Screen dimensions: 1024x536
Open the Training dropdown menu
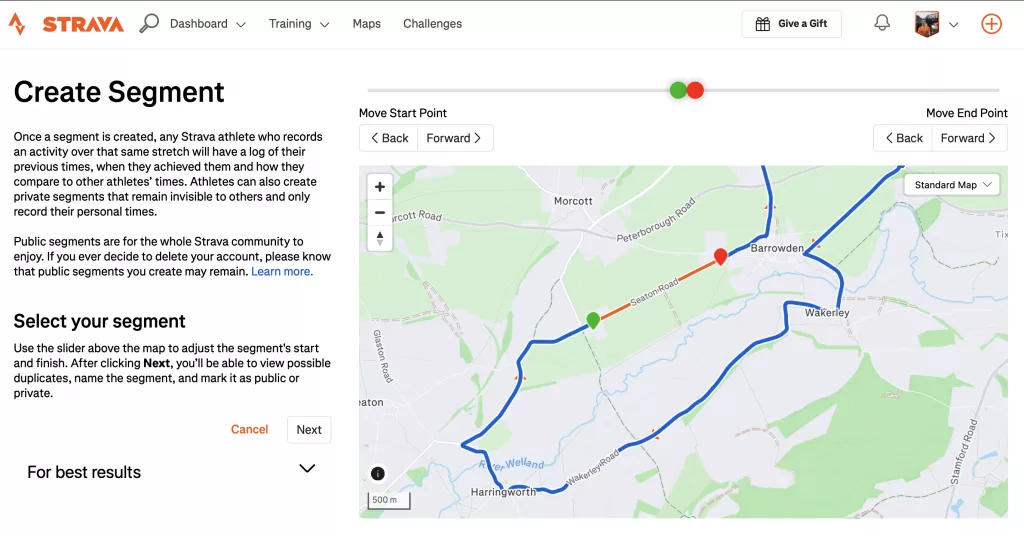click(x=298, y=24)
